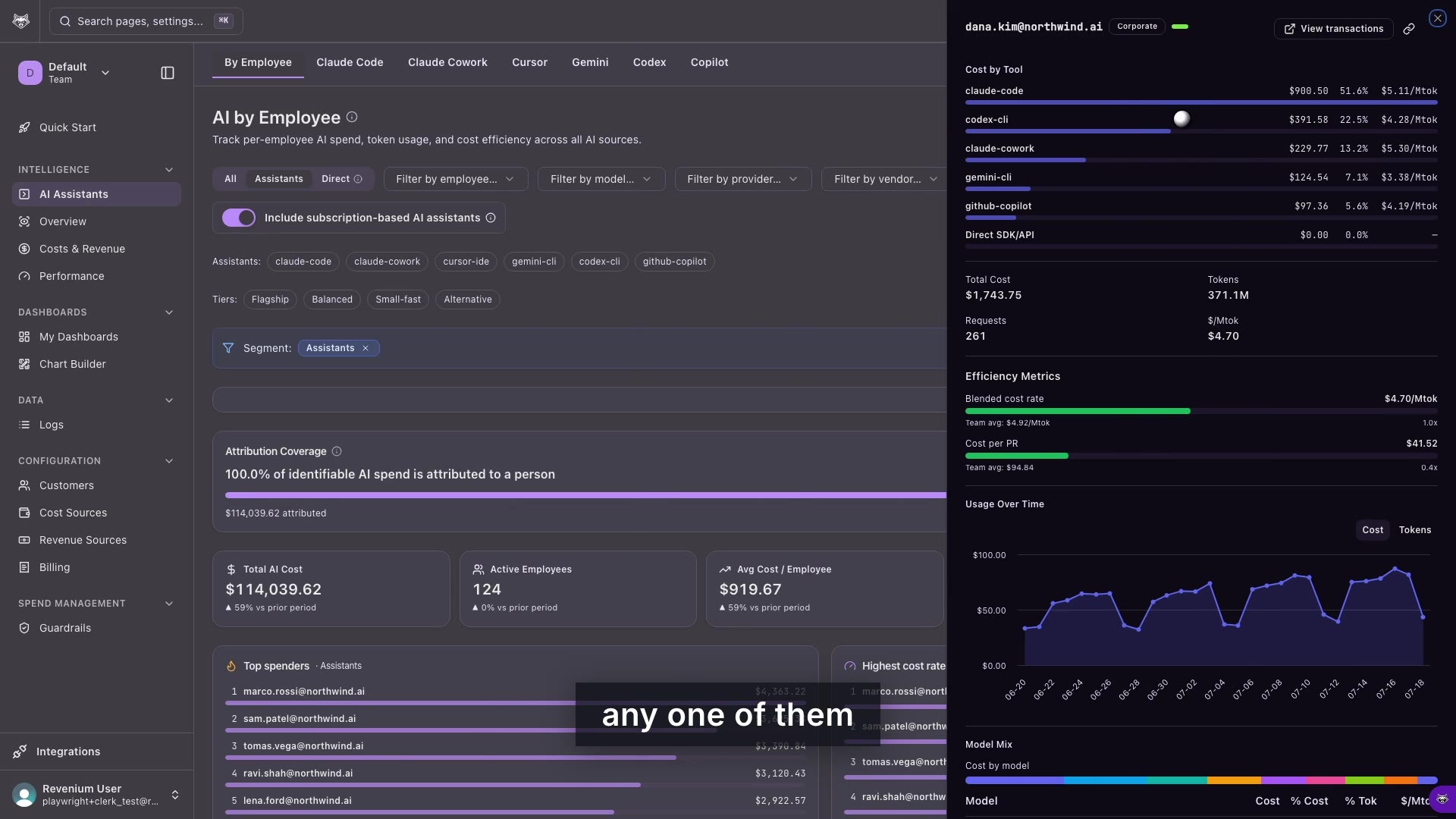Copy link icon in employee panel

point(1409,29)
